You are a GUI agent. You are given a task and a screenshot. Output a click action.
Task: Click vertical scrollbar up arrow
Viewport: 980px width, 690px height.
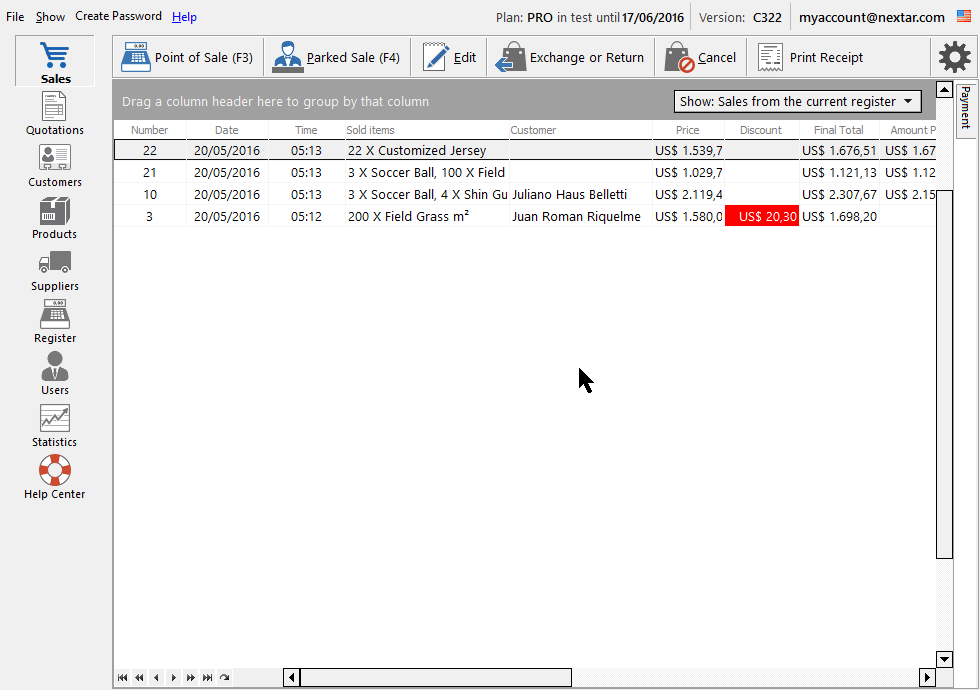pos(944,89)
